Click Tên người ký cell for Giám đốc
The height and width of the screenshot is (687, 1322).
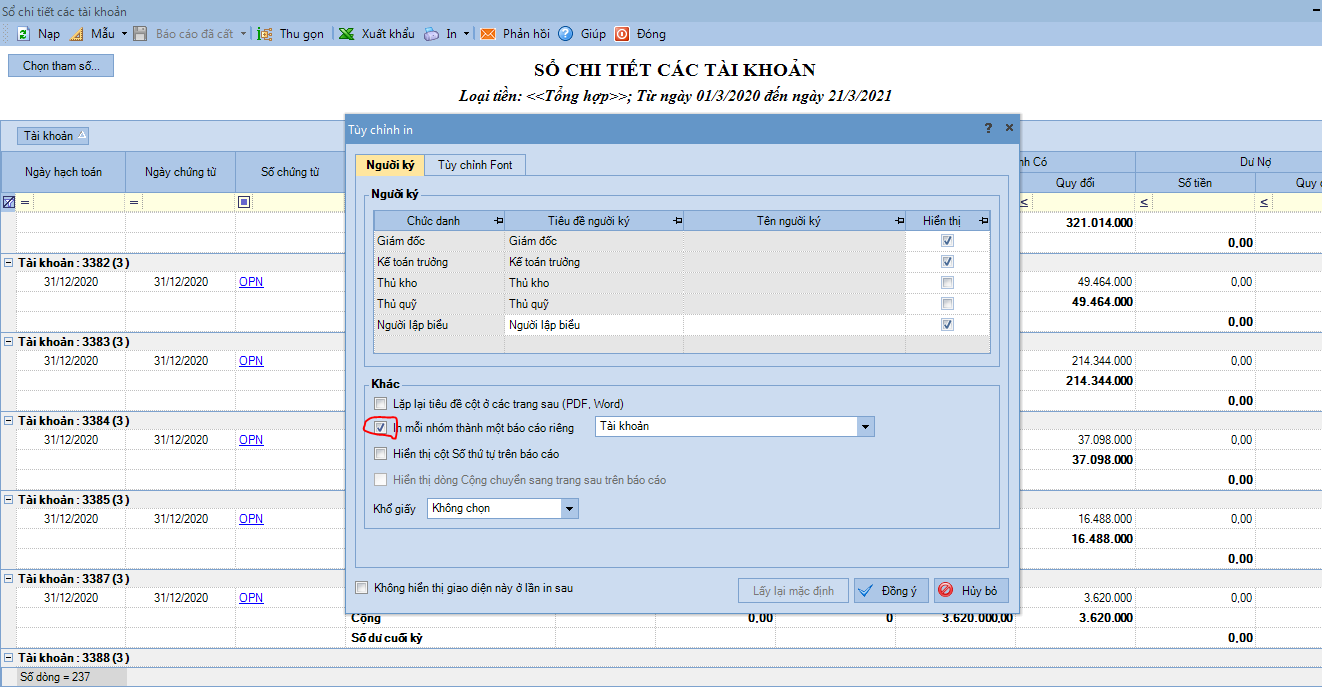click(x=794, y=241)
